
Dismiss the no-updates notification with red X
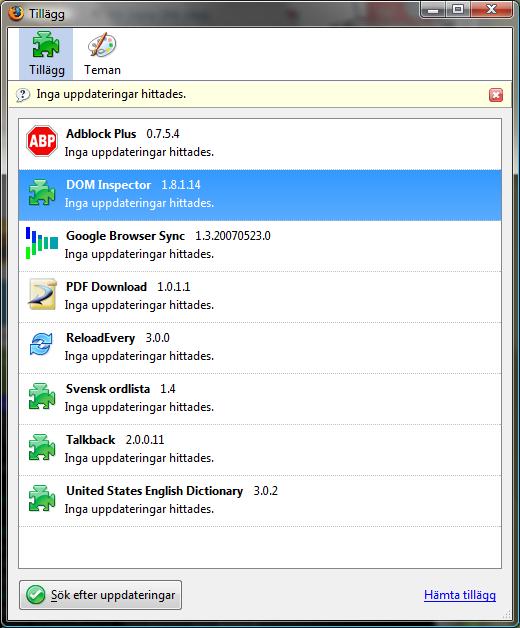(496, 95)
